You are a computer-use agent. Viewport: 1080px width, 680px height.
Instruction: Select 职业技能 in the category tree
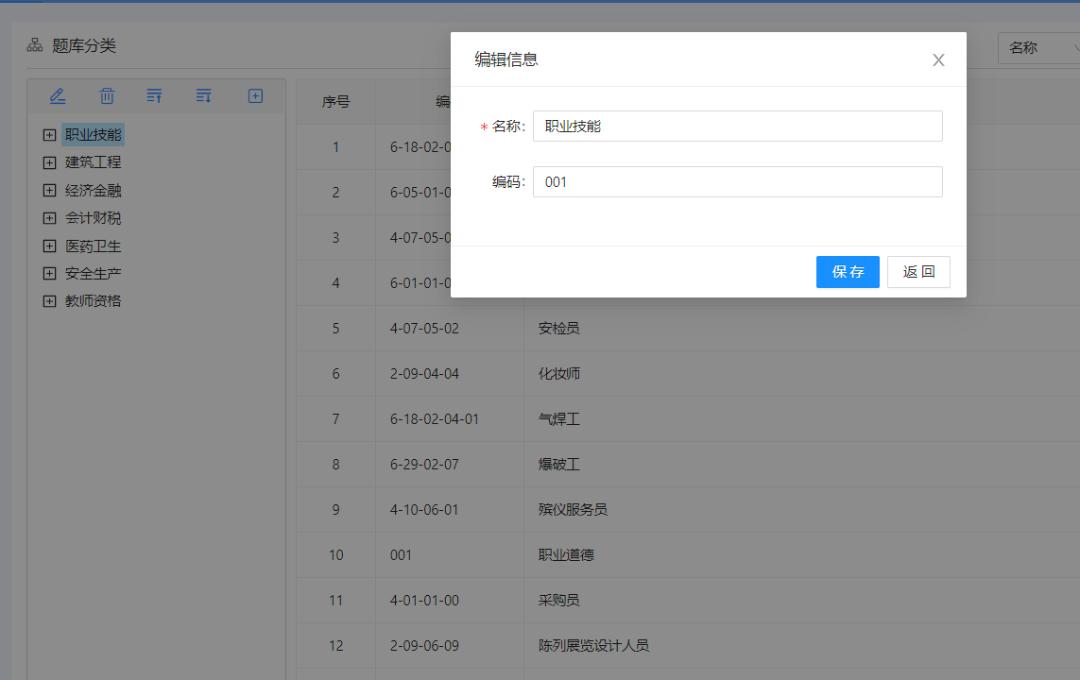[93, 135]
